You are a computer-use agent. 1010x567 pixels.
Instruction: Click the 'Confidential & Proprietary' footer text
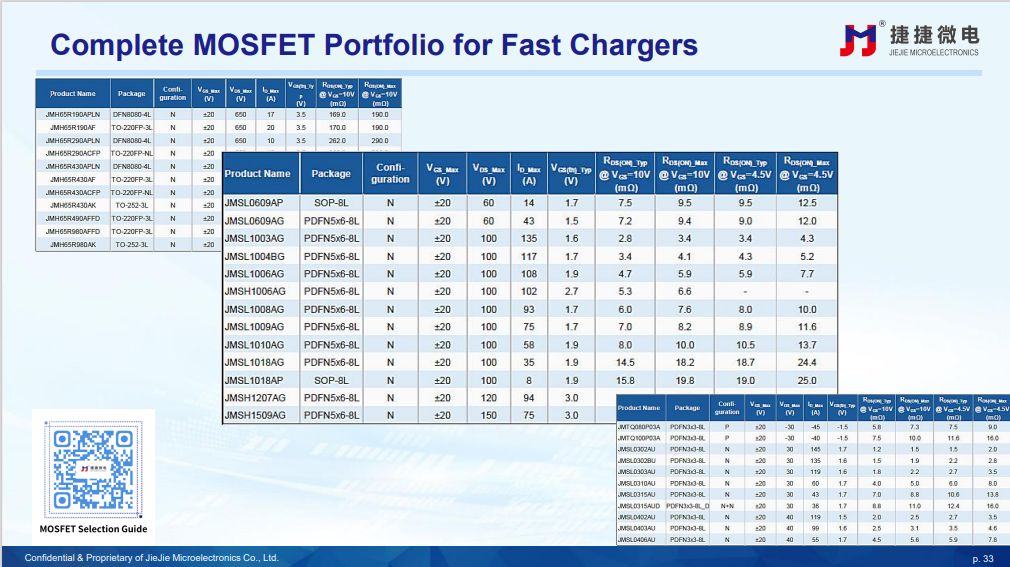tap(151, 558)
